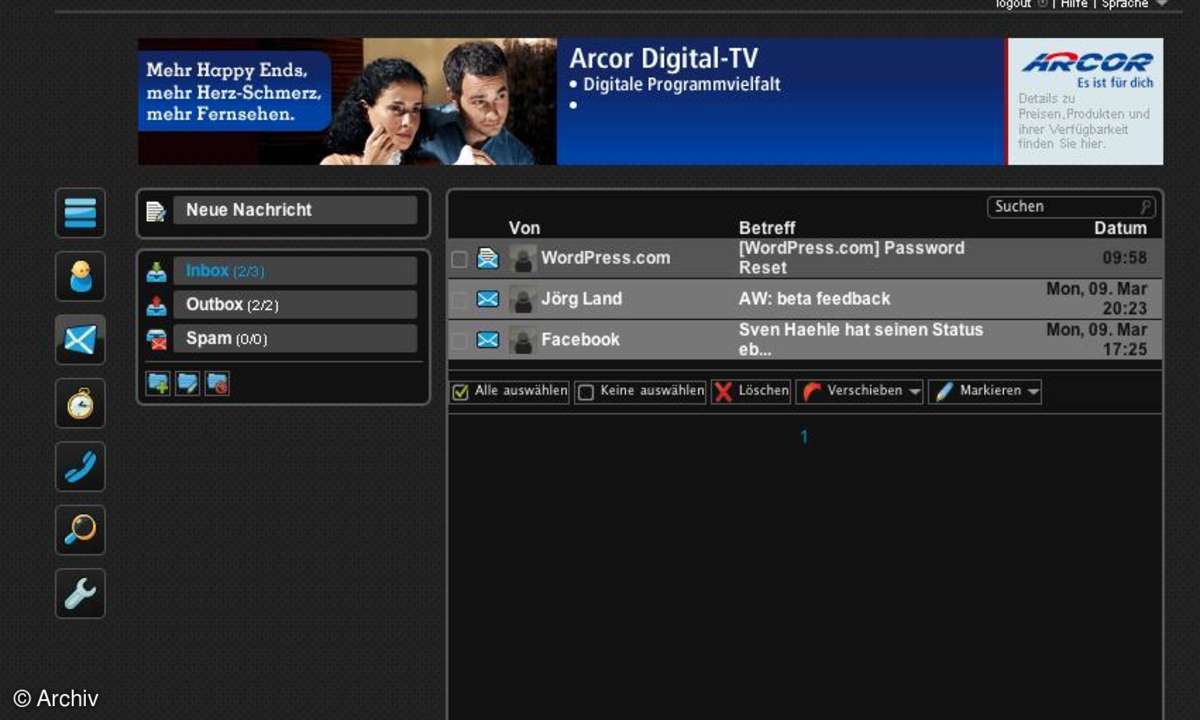This screenshot has width=1200, height=720.
Task: Tick the checkbox for the WordPress.com email
Action: (459, 260)
